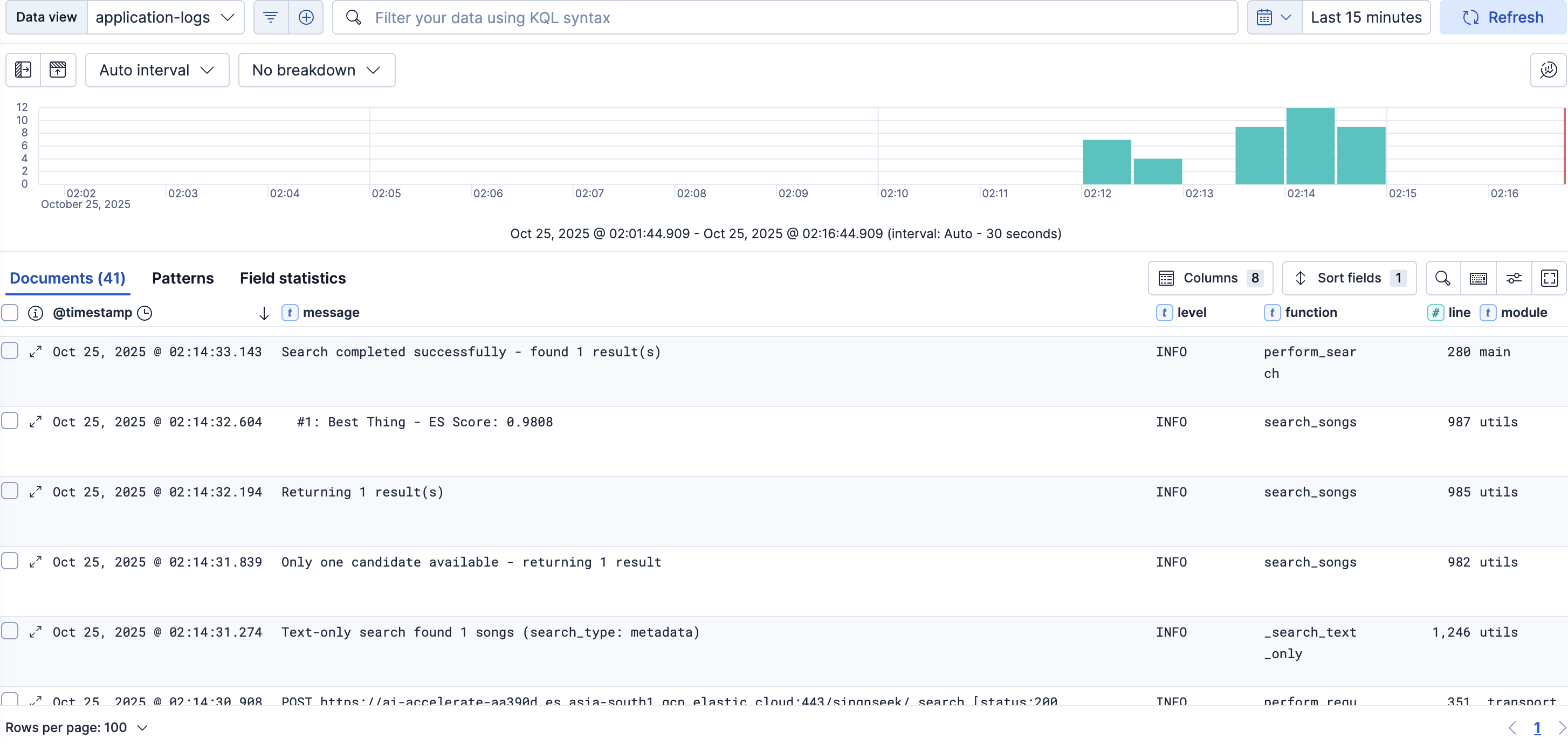This screenshot has width=1568, height=745.
Task: Check the select-all rows checkbox
Action: coord(10,313)
